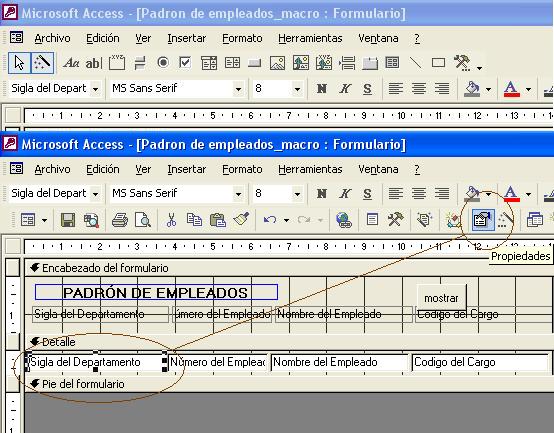Click the Paste clipboard icon
The height and width of the screenshot is (433, 554).
pyautogui.click(x=217, y=220)
